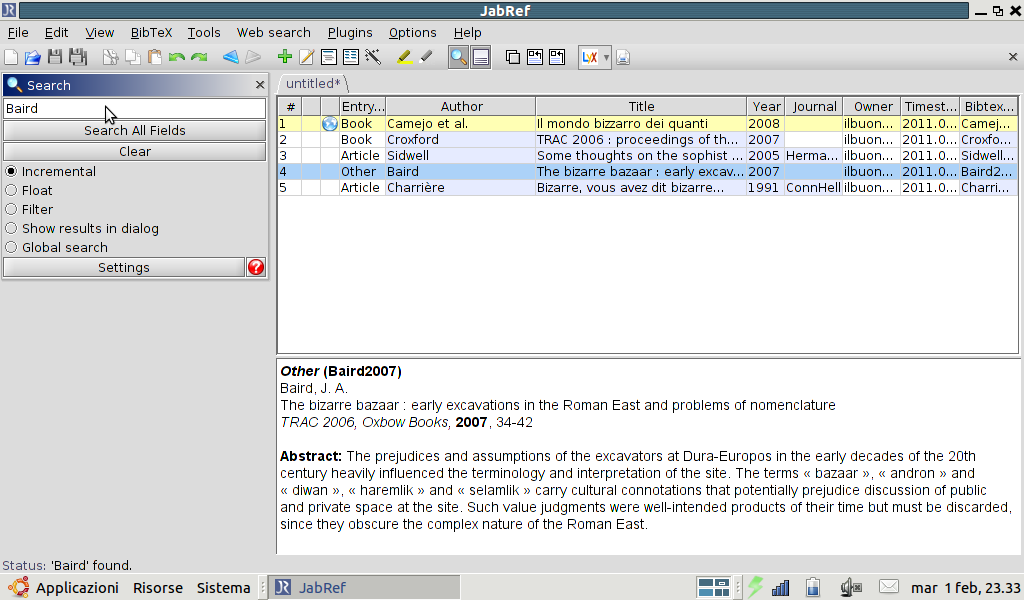Open the Sistema system menu
Screen dimensions: 1024x600
[223, 588]
